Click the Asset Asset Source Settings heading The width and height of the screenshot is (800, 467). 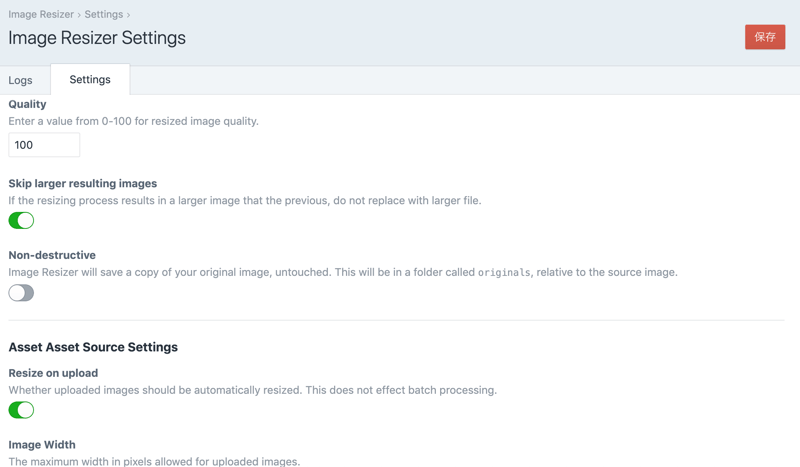coord(93,347)
